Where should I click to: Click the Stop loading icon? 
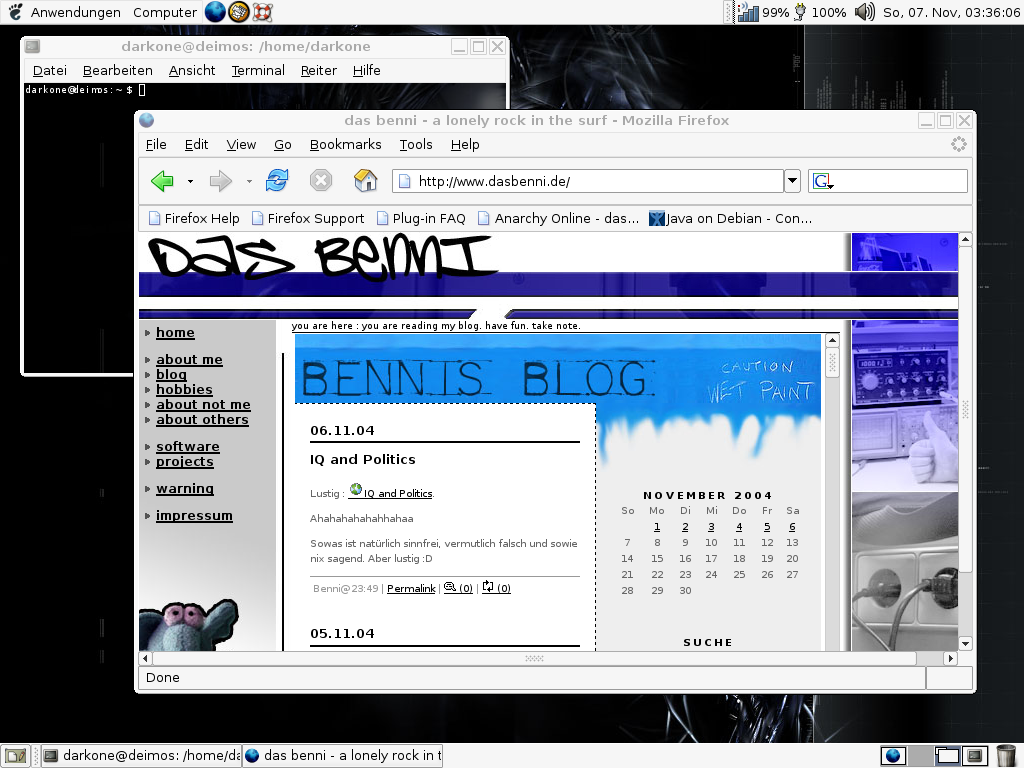point(320,181)
